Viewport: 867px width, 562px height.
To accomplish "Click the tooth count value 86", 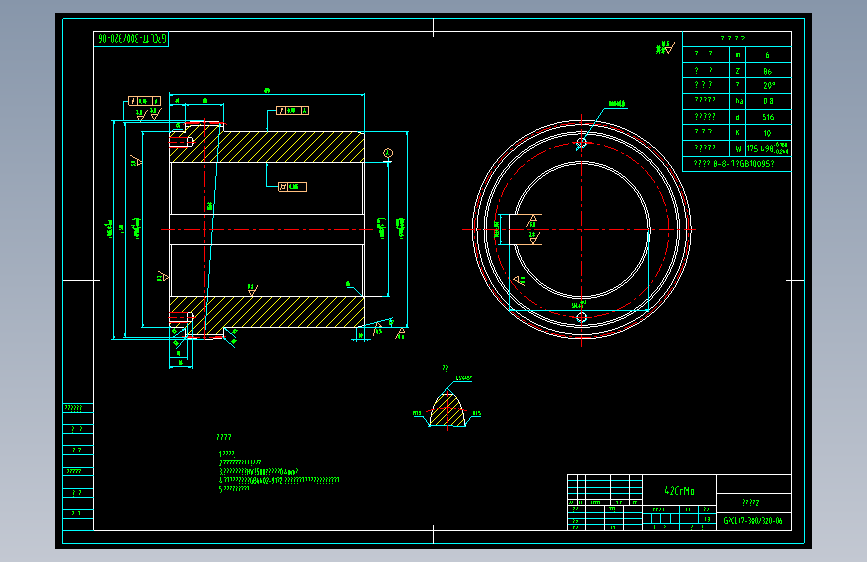I will click(x=767, y=71).
